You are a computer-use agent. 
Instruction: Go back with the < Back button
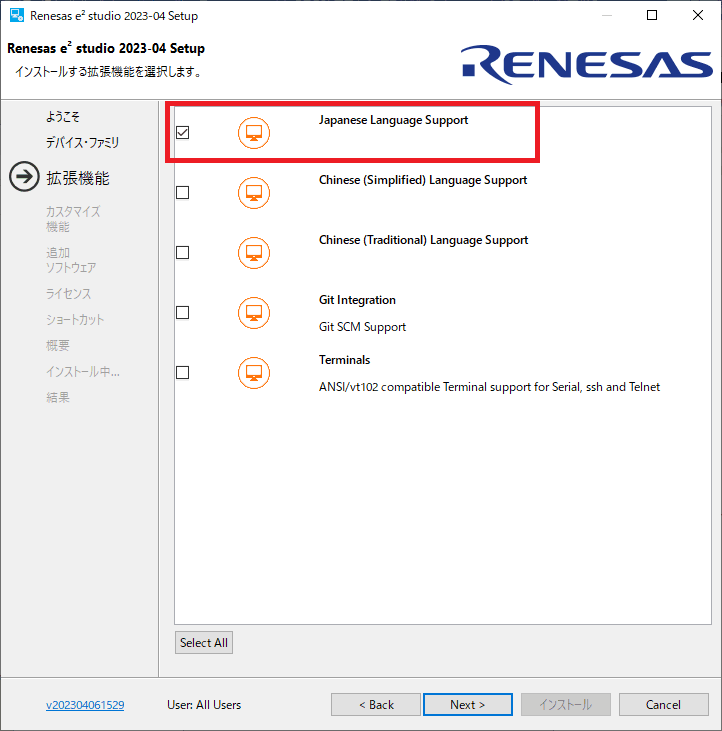[x=376, y=704]
